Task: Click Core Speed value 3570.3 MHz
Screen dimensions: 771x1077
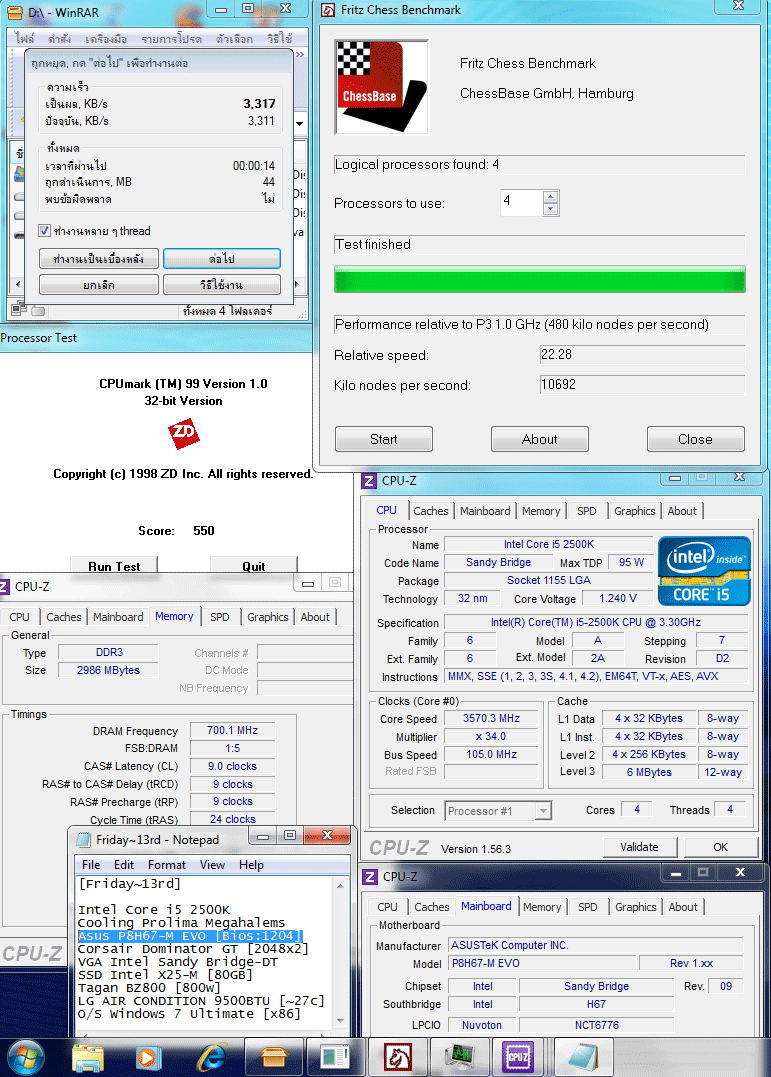Action: click(x=491, y=718)
